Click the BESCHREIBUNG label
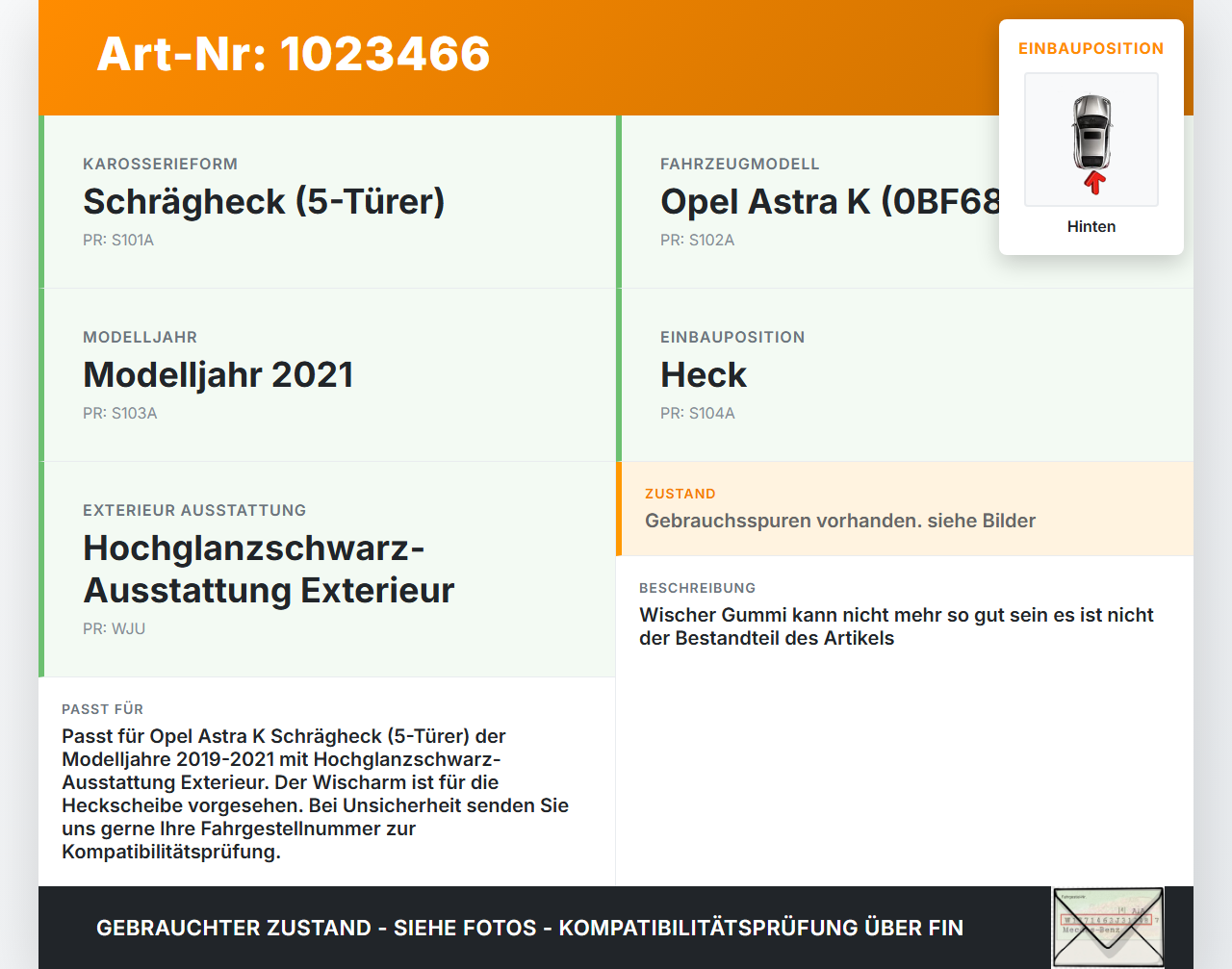The width and height of the screenshot is (1232, 969). pos(697,588)
